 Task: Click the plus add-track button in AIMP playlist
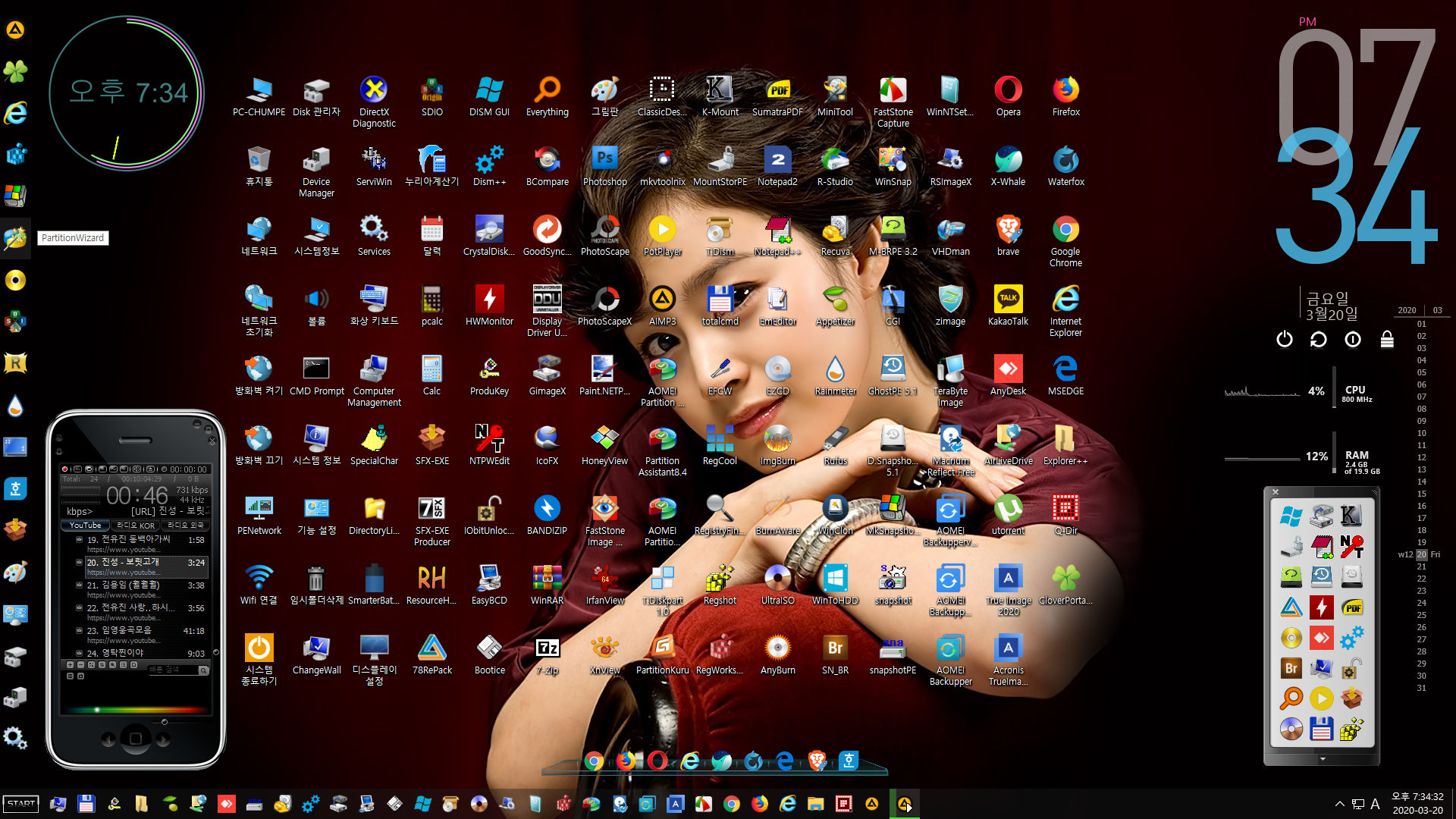coord(70,664)
